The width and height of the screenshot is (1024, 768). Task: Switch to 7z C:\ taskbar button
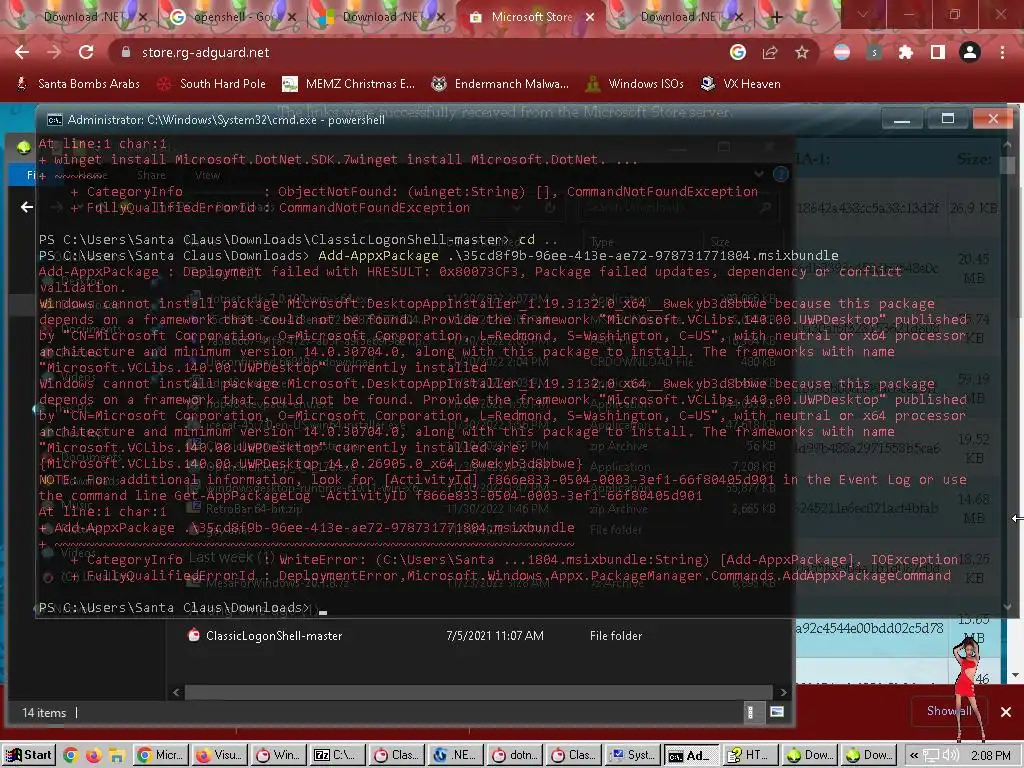pyautogui.click(x=338, y=755)
